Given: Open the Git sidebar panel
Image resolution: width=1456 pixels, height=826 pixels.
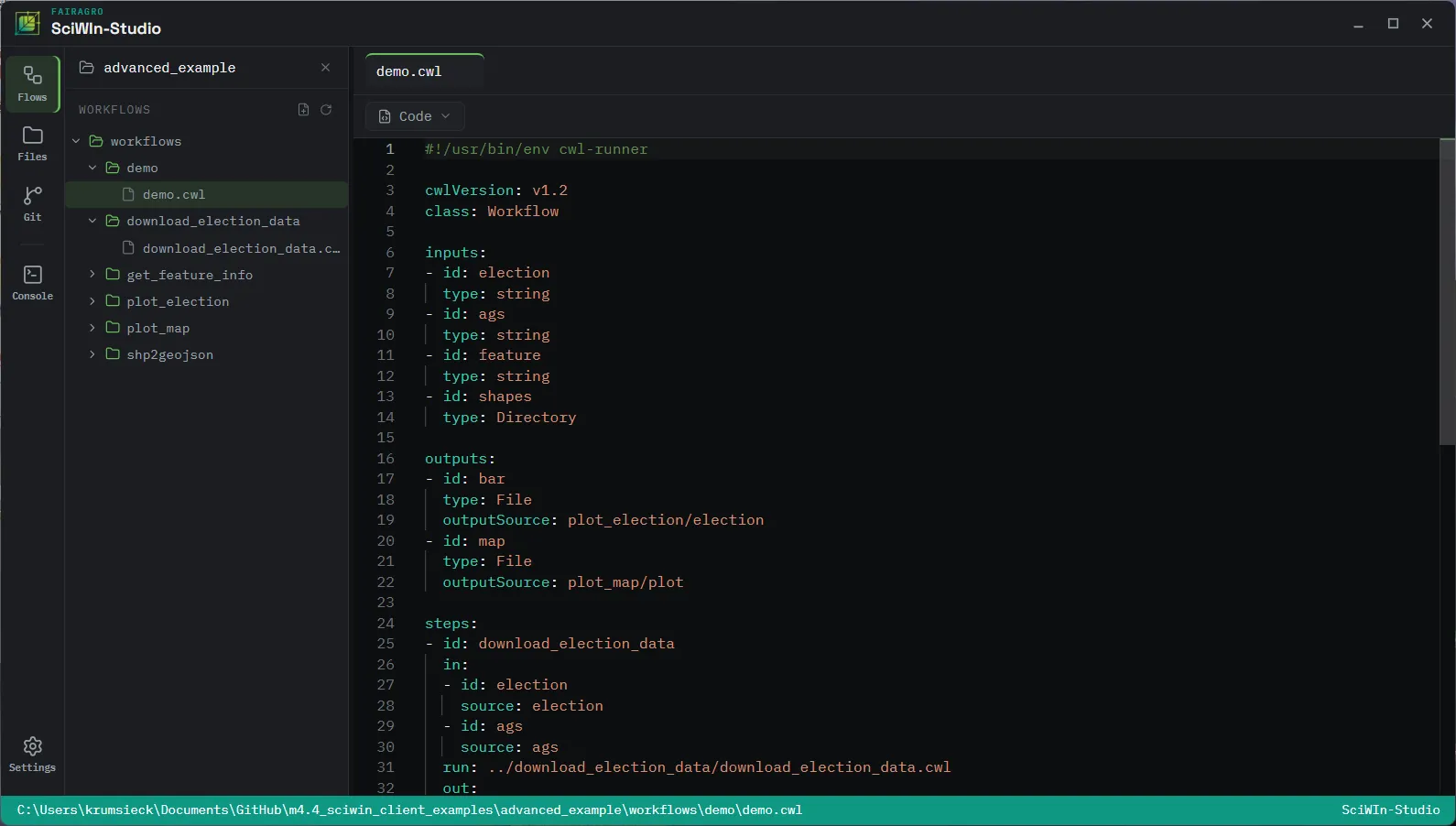Looking at the screenshot, I should [x=32, y=203].
